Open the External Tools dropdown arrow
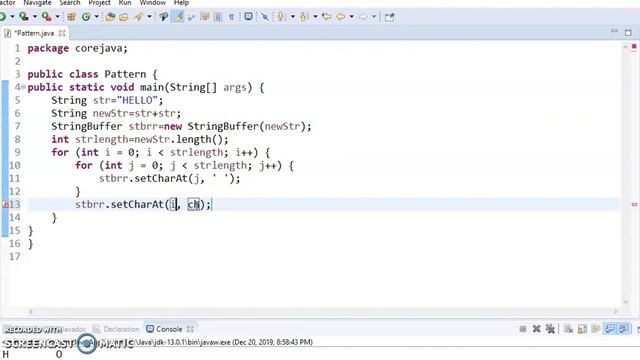Image resolution: width=640 pixels, height=360 pixels. click(58, 17)
